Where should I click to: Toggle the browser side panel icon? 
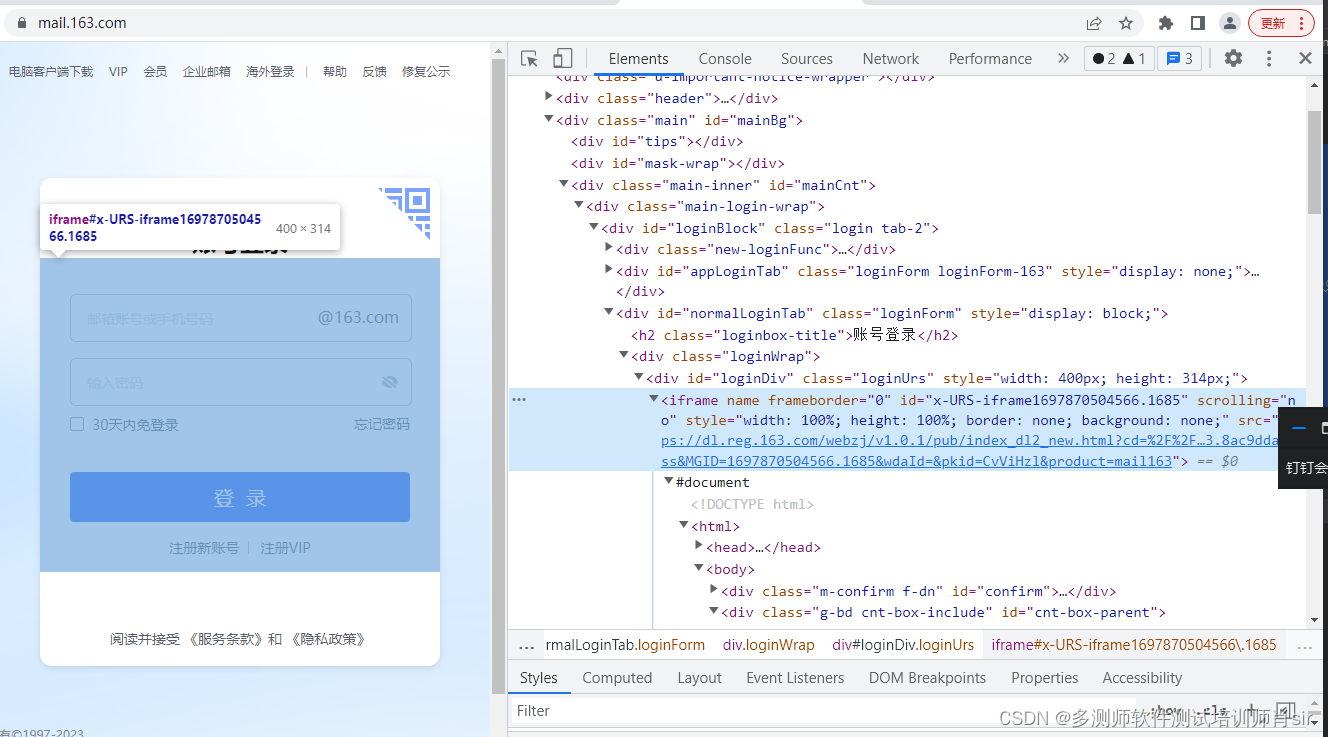1198,23
